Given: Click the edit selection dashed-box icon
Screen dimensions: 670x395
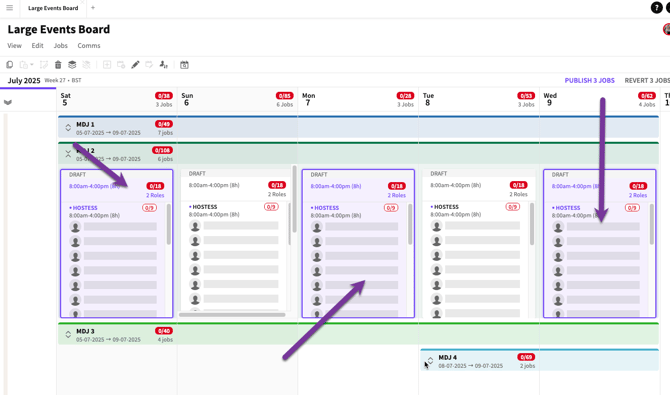Looking at the screenshot, I should 44,65.
